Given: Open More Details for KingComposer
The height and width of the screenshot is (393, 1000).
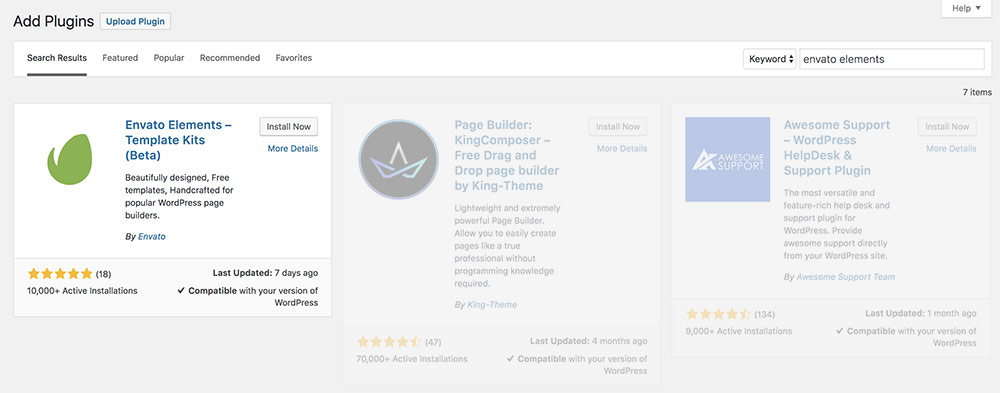Looking at the screenshot, I should pyautogui.click(x=622, y=149).
